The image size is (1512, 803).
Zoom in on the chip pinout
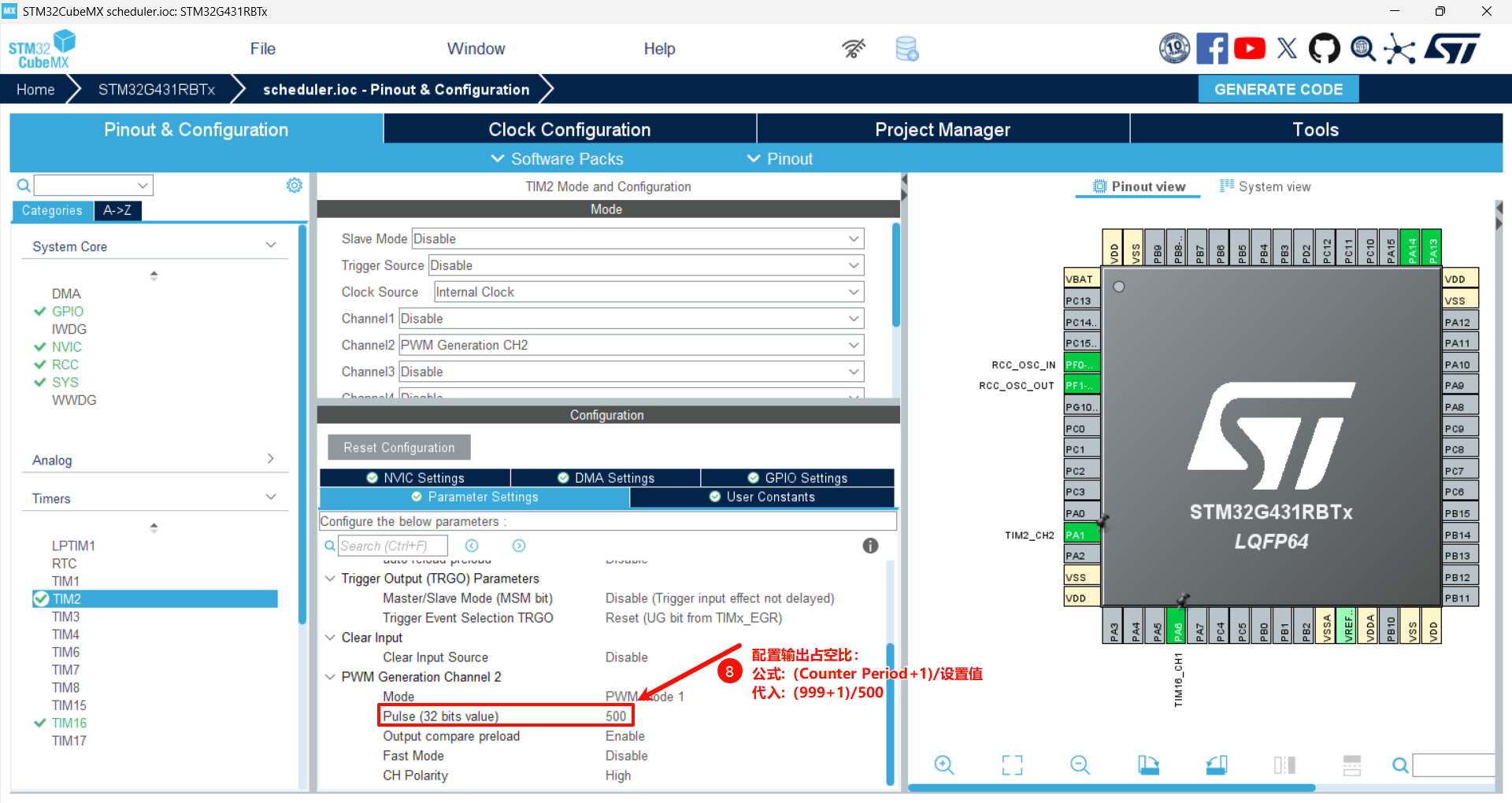click(x=944, y=764)
